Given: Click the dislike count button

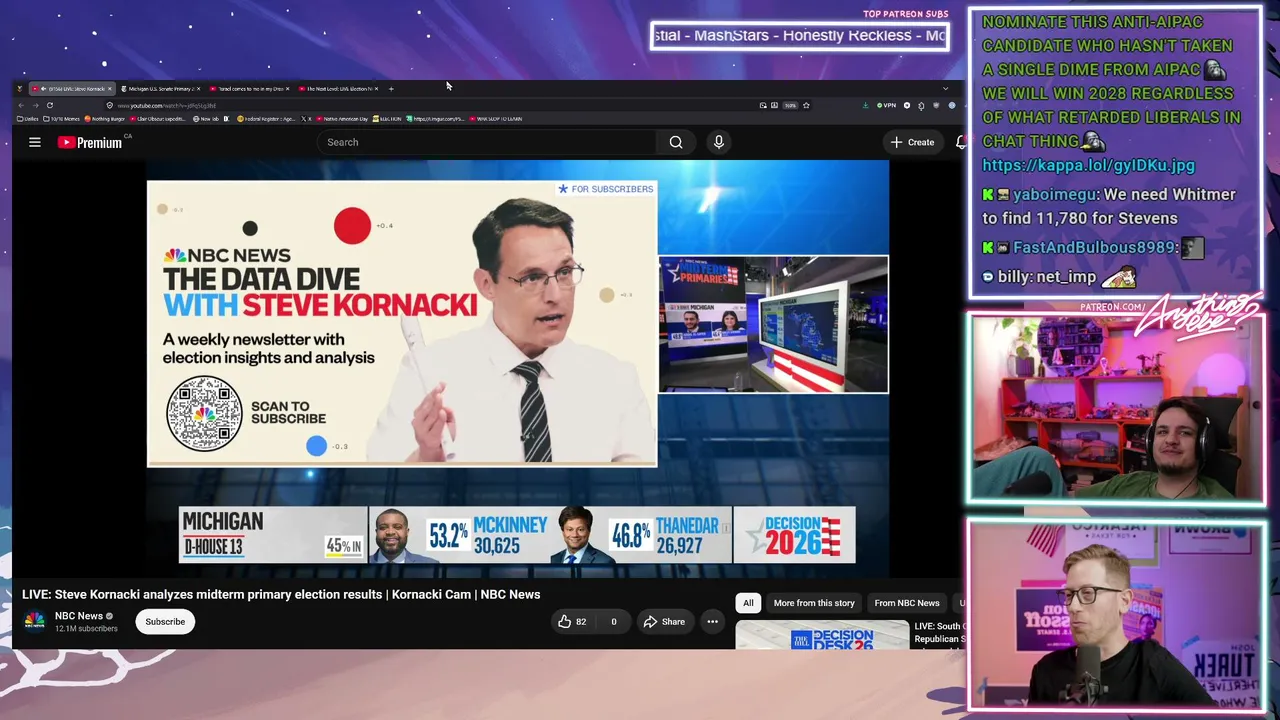Looking at the screenshot, I should [614, 622].
